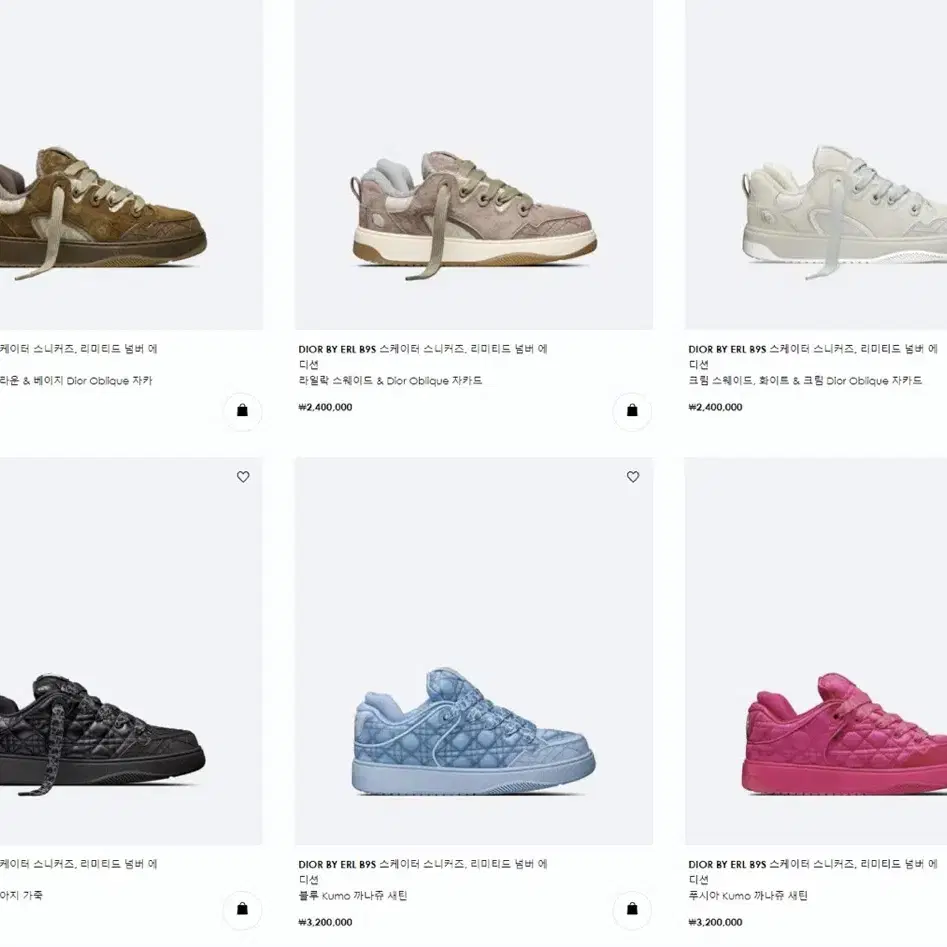Add blue Kumo sneaker to shopping bag
The width and height of the screenshot is (947, 947).
tap(632, 909)
